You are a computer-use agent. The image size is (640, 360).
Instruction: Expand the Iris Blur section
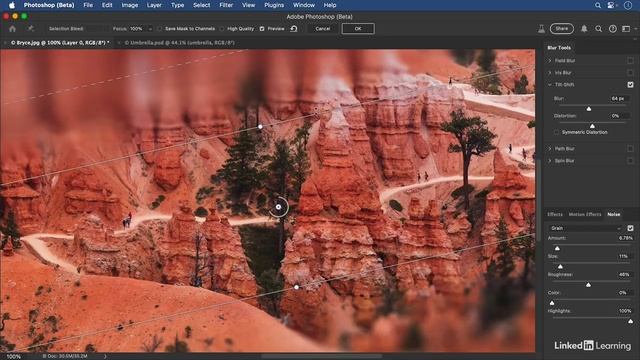pos(550,73)
